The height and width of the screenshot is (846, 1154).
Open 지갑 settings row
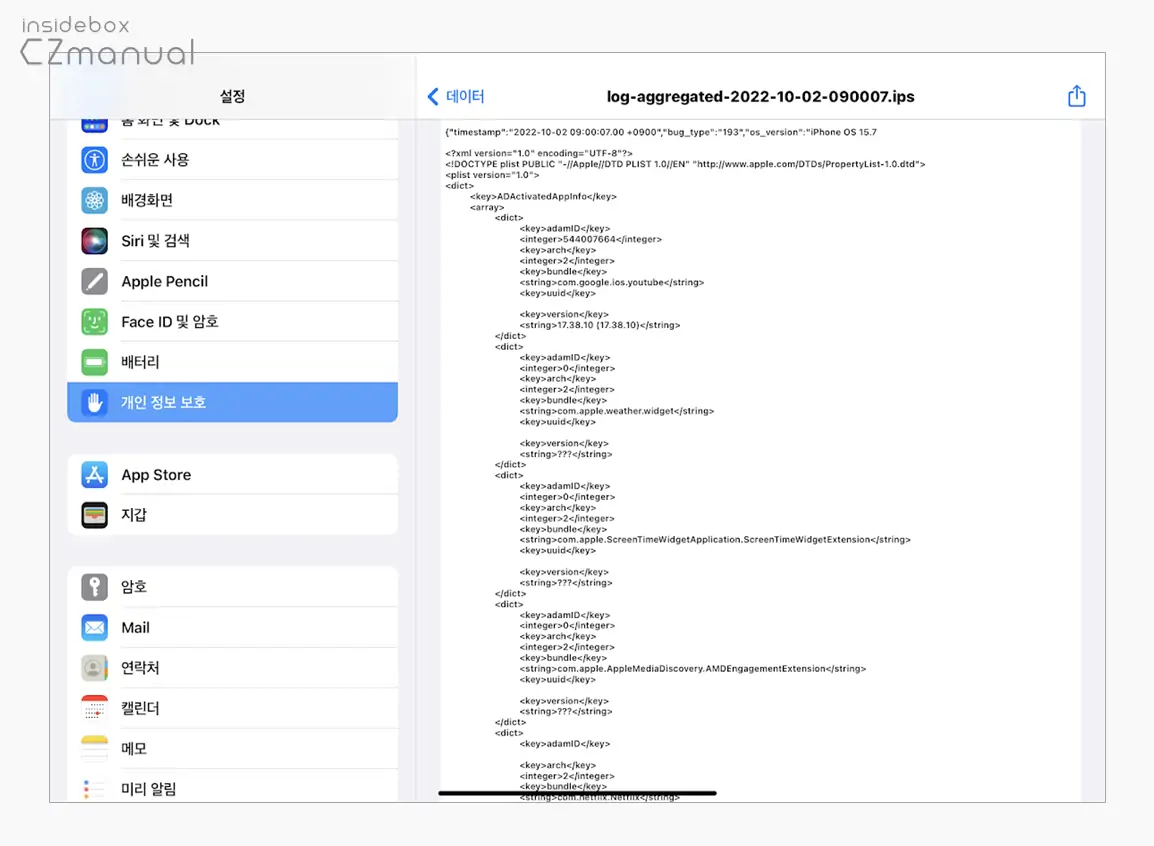[x=233, y=515]
